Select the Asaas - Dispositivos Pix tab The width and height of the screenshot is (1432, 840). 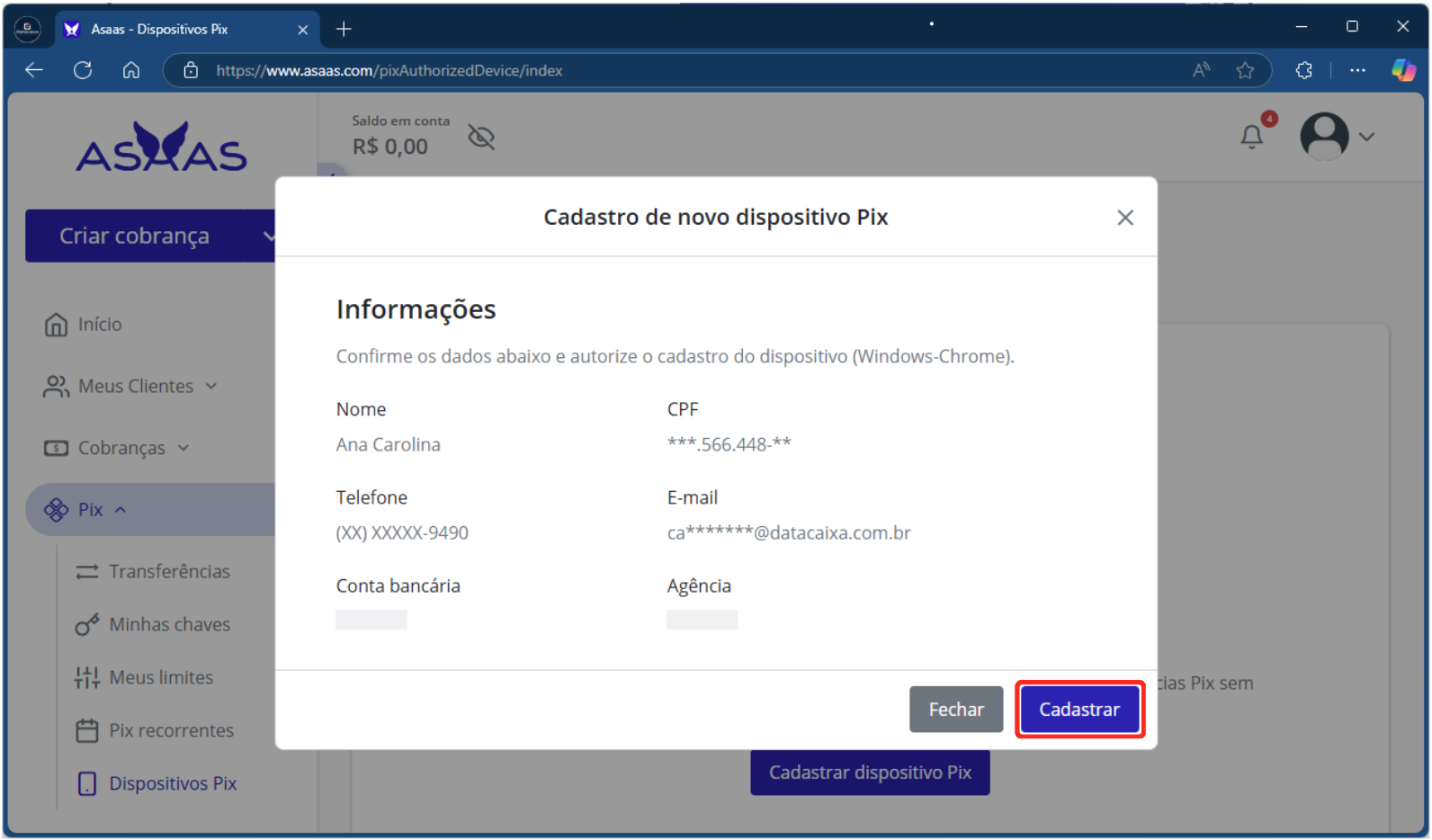[186, 30]
